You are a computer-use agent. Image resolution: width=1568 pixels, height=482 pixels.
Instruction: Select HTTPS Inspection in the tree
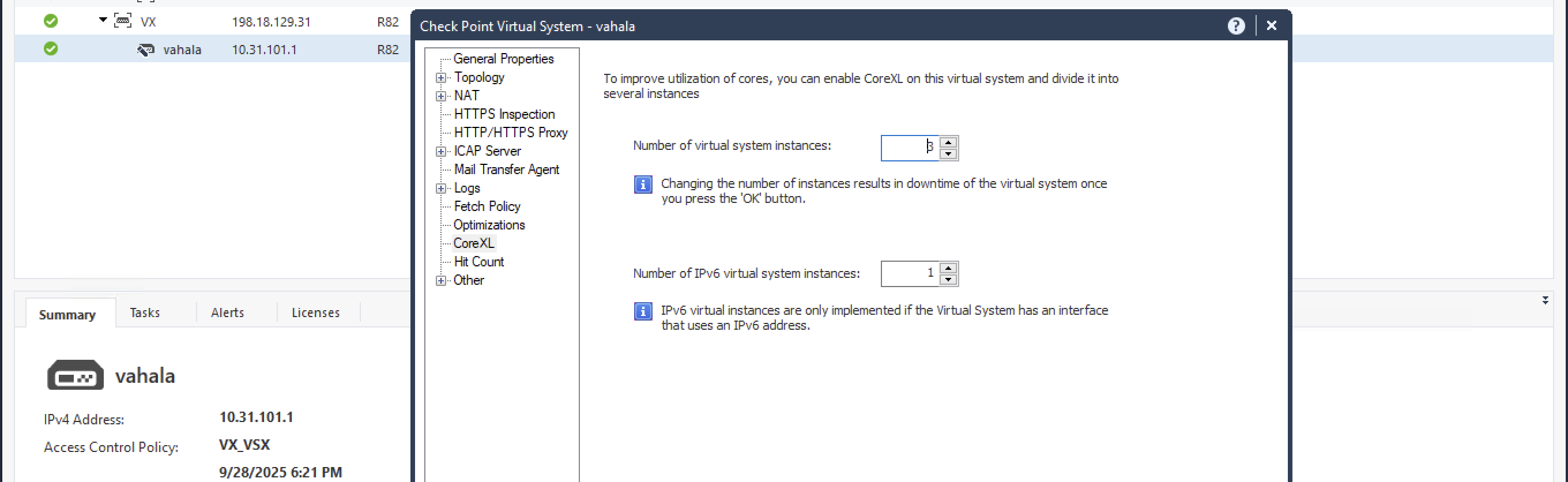(x=504, y=114)
